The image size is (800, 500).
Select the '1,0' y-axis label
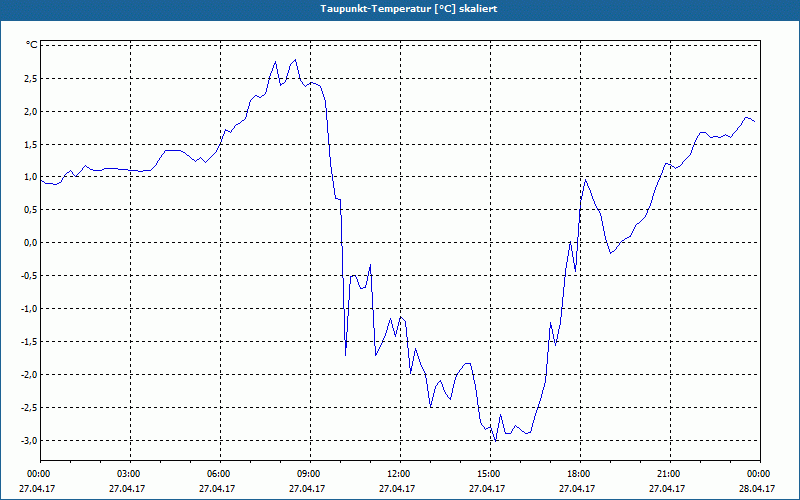tap(30, 177)
